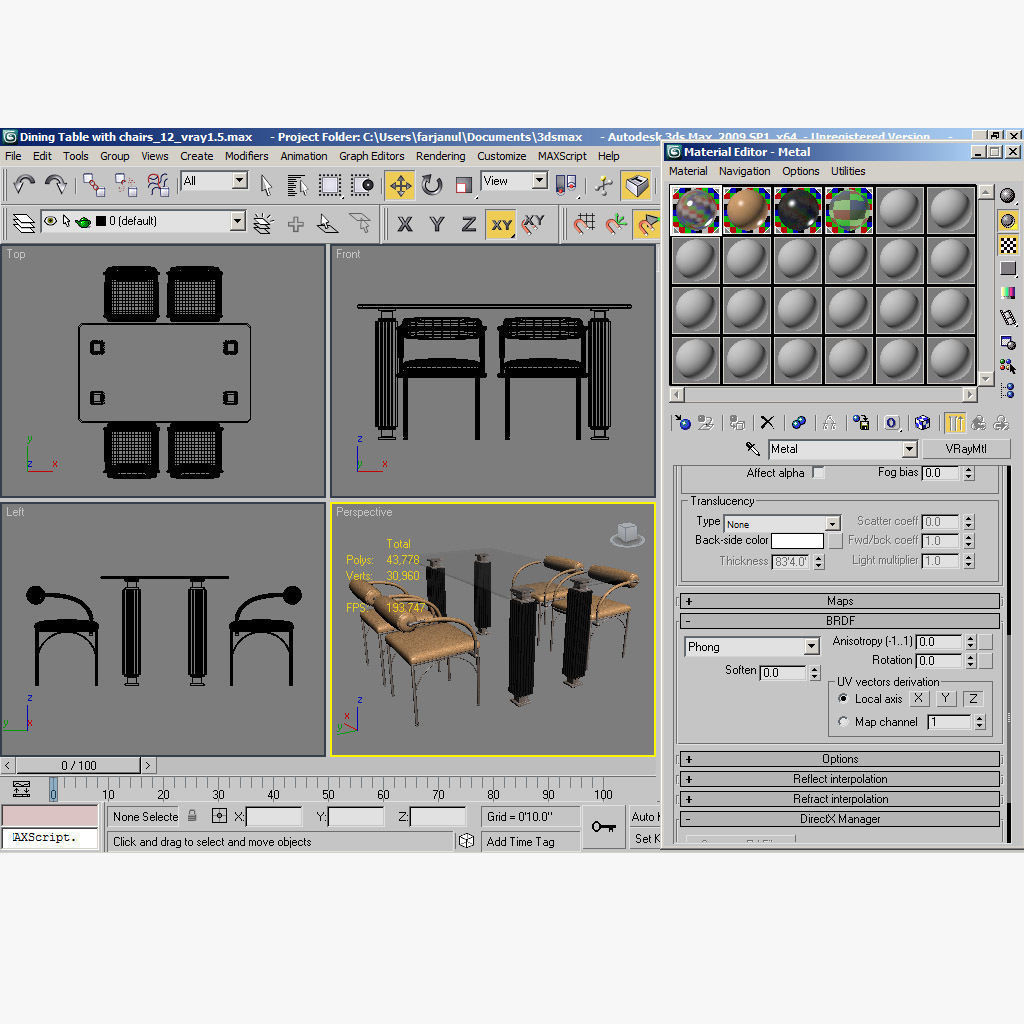Toggle the X local axis button
Viewport: 1024px width, 1024px height.
coord(919,698)
